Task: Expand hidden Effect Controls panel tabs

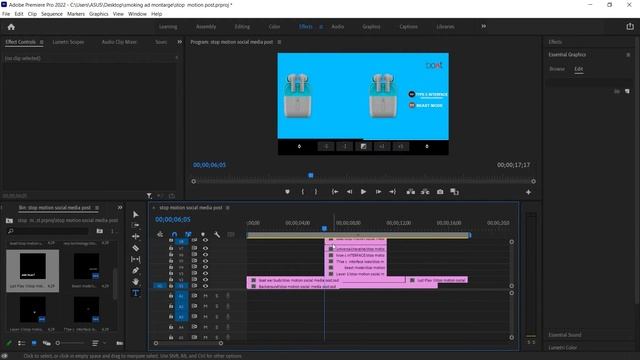Action: click(x=179, y=42)
